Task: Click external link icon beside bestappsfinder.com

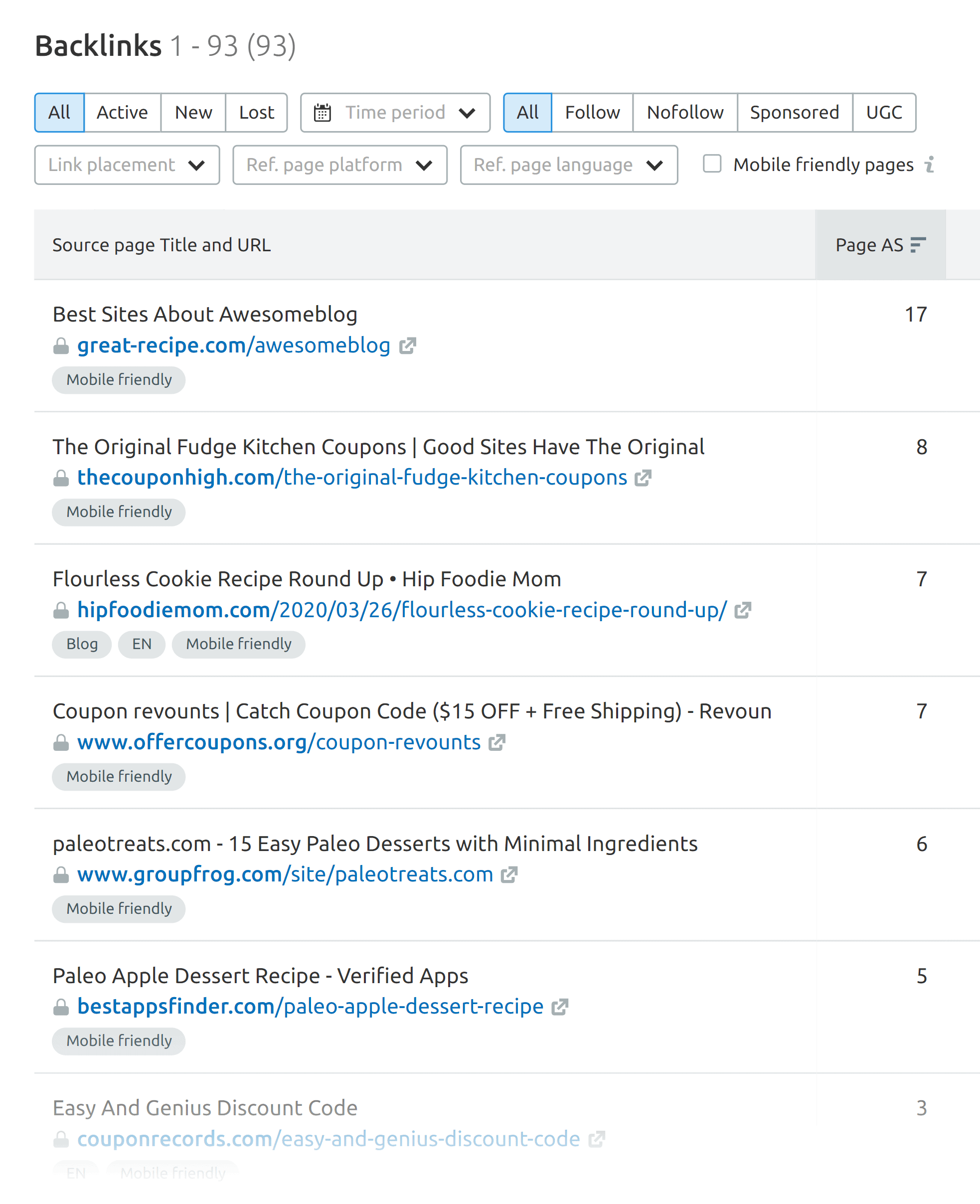Action: (x=559, y=1007)
